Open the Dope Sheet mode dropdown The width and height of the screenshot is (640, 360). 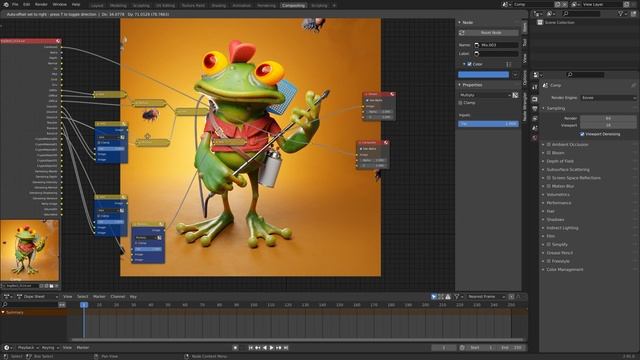(37, 297)
